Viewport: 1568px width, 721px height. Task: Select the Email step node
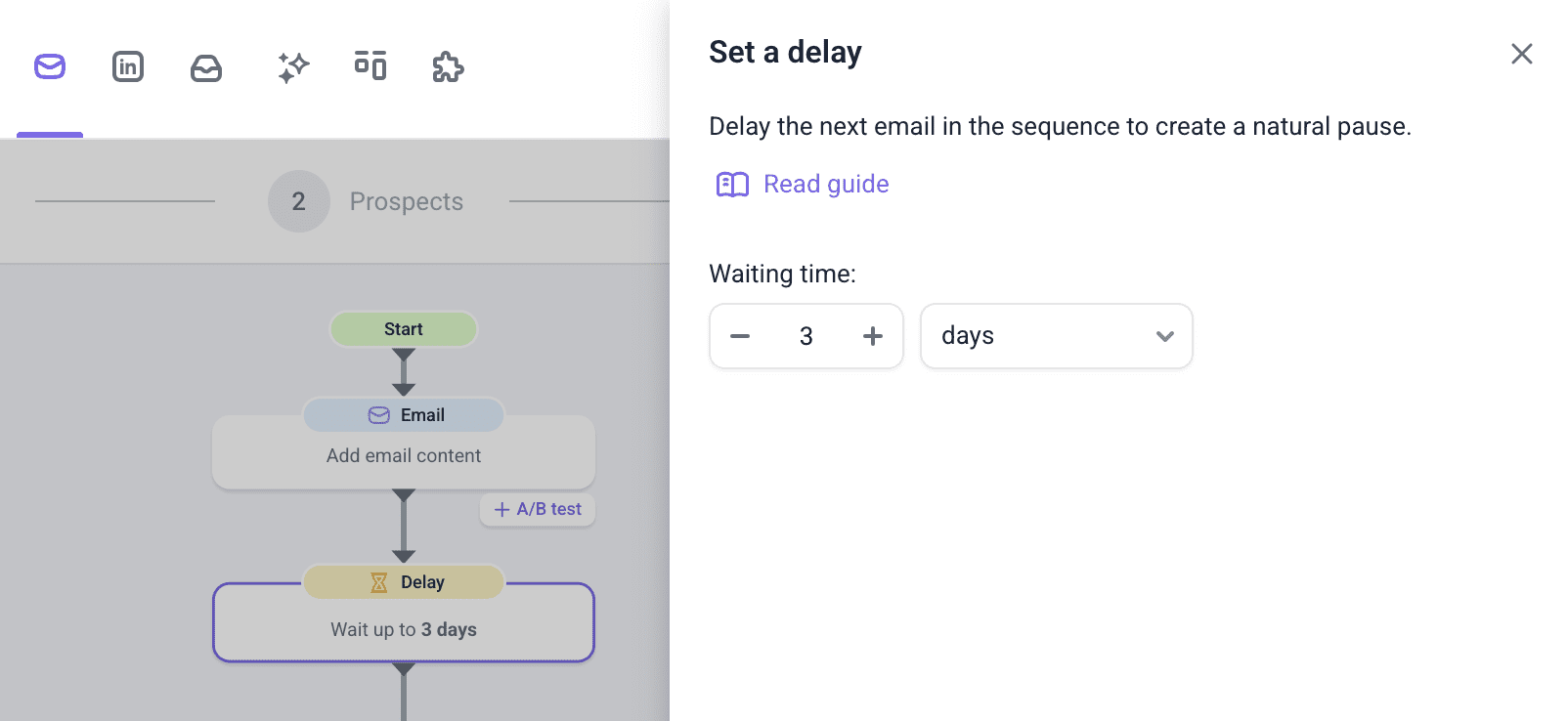404,415
